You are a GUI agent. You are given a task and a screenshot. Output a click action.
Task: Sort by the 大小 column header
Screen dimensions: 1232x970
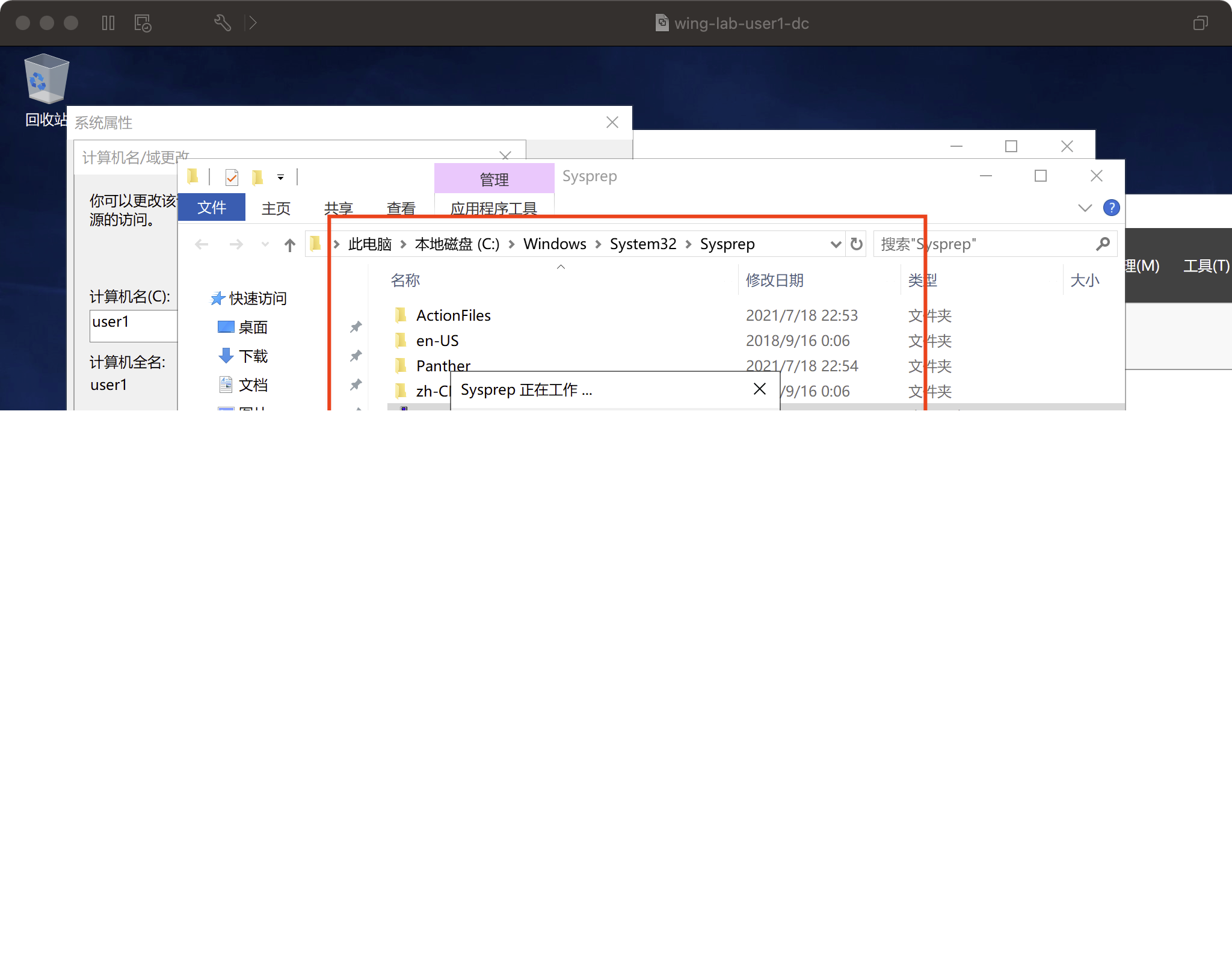point(1085,280)
